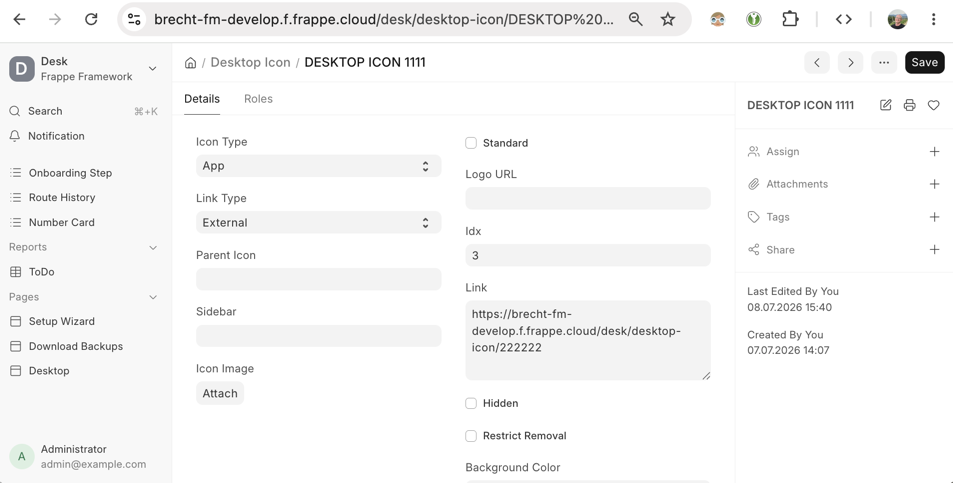Click the Logo URL field

pos(588,199)
